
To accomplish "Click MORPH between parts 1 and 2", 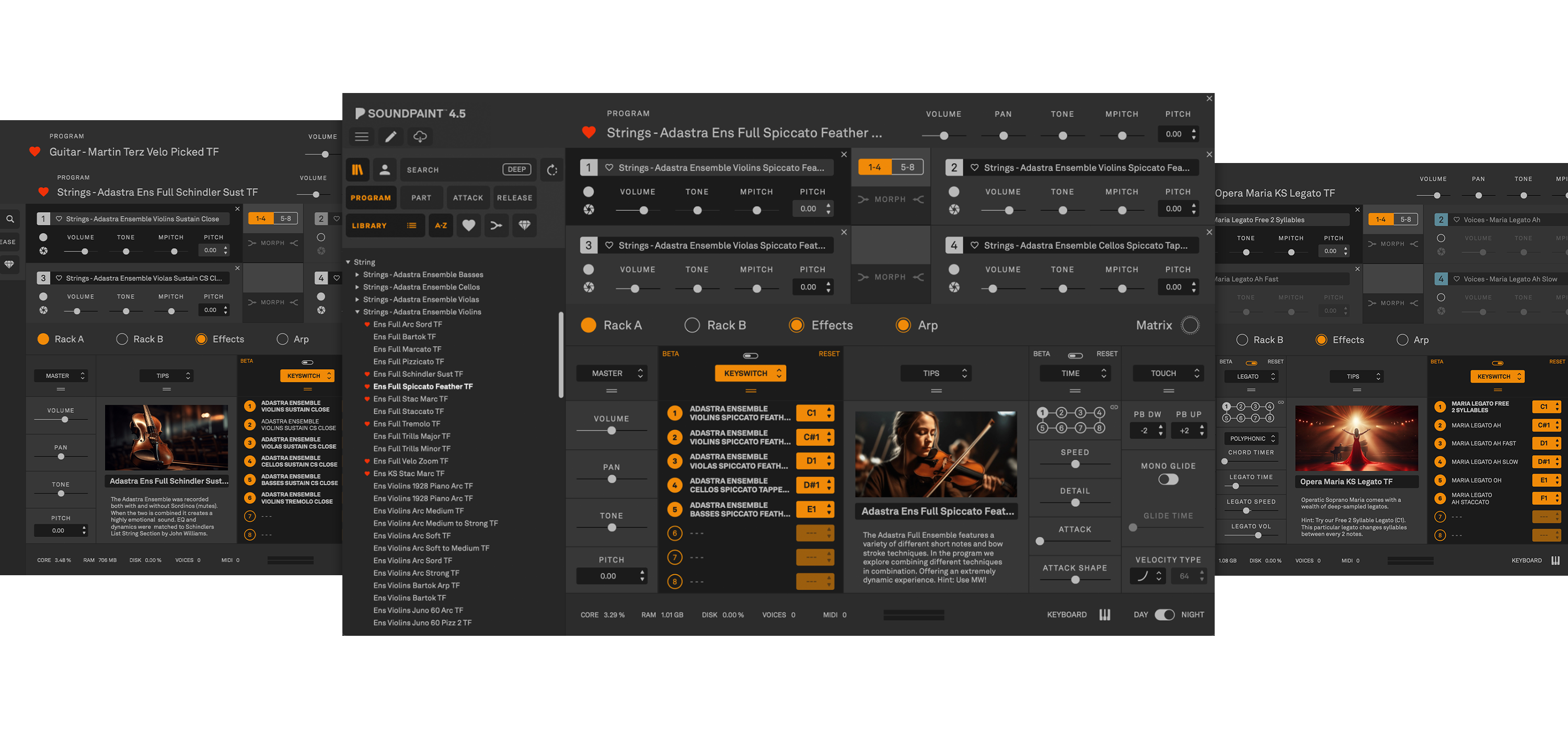I will pyautogui.click(x=890, y=200).
